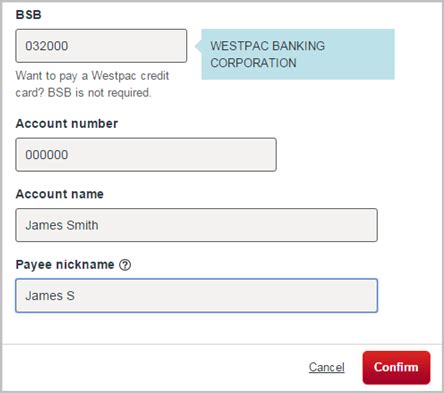This screenshot has height=393, width=444.
Task: Click the tooltip's arrow pointer beside BSB
Action: pos(198,46)
